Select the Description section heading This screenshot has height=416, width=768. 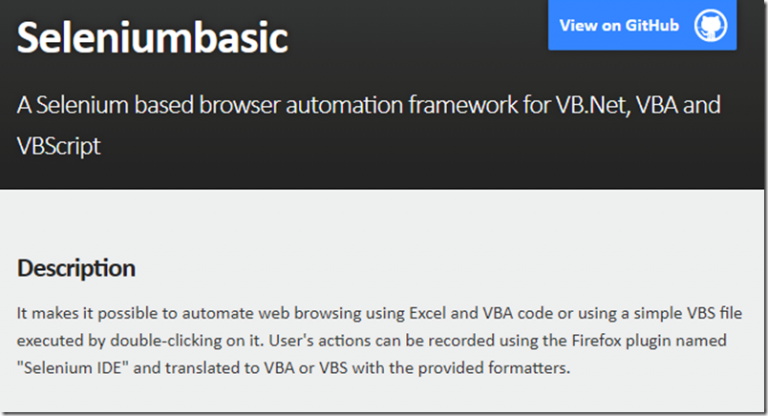click(76, 268)
